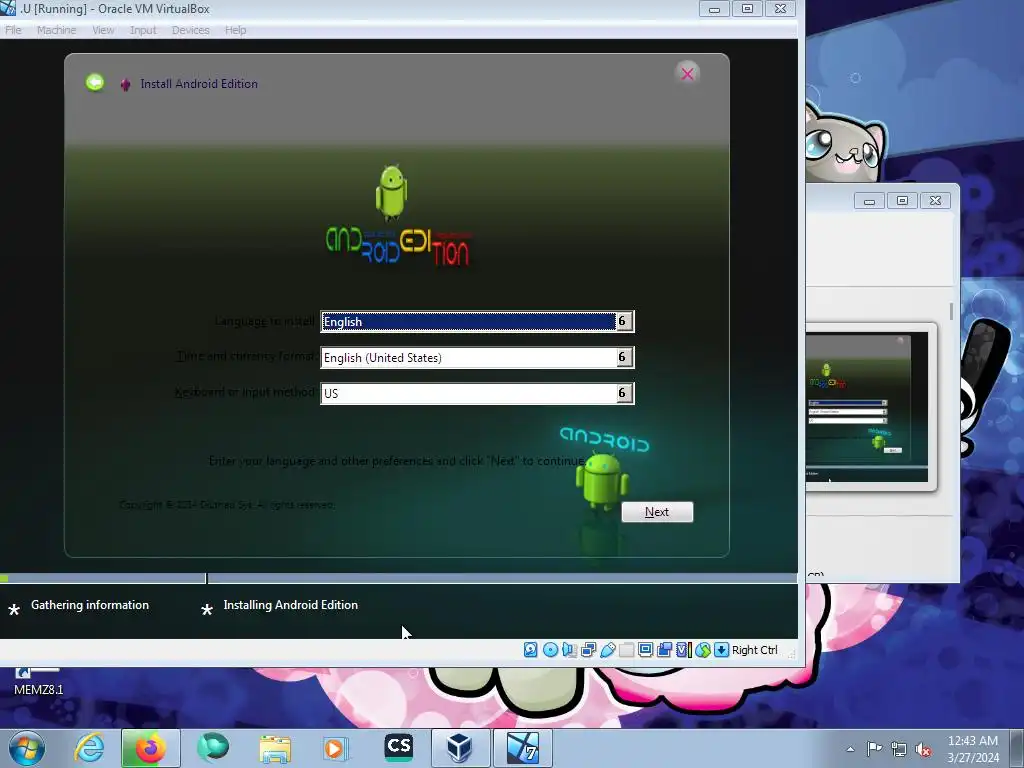Click the Right Ctrl host key label
The image size is (1024, 768).
tap(754, 650)
